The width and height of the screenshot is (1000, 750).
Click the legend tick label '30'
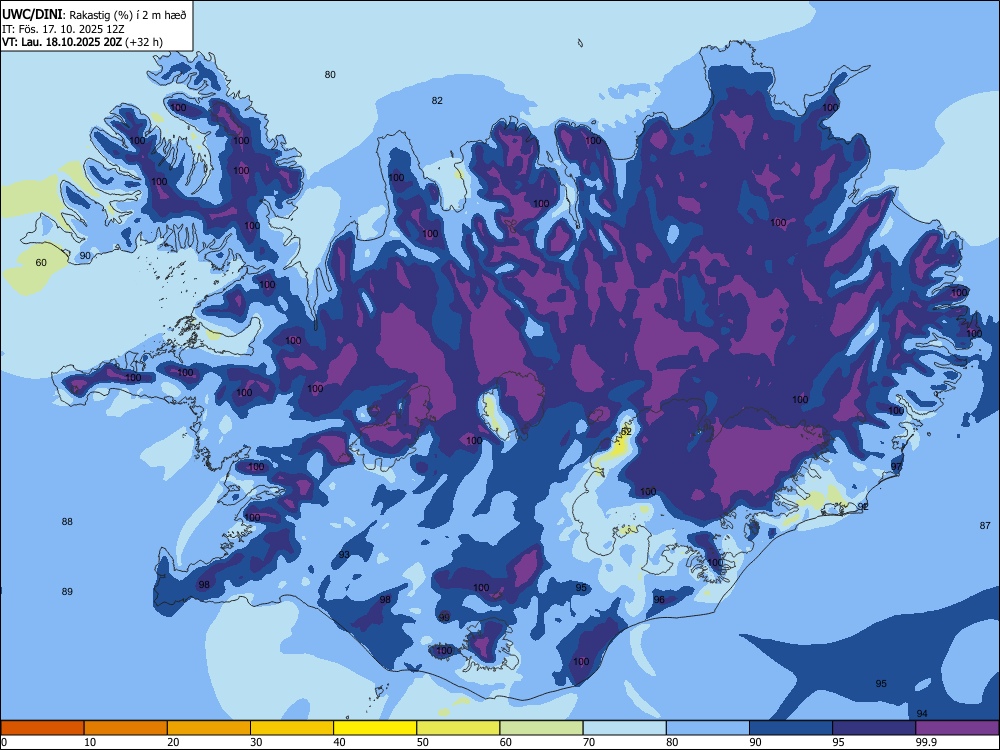[256, 742]
